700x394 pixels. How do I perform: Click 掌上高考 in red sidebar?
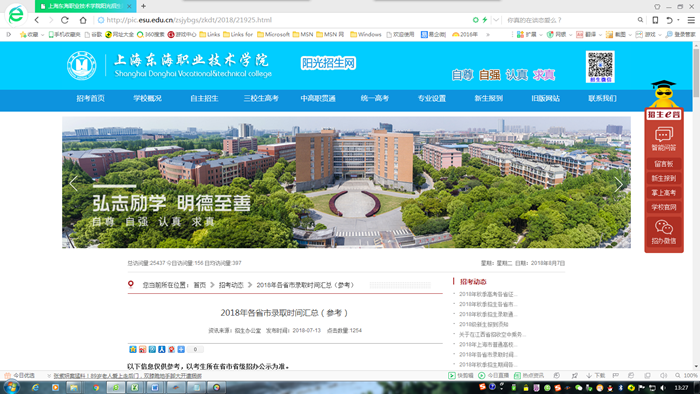point(664,193)
